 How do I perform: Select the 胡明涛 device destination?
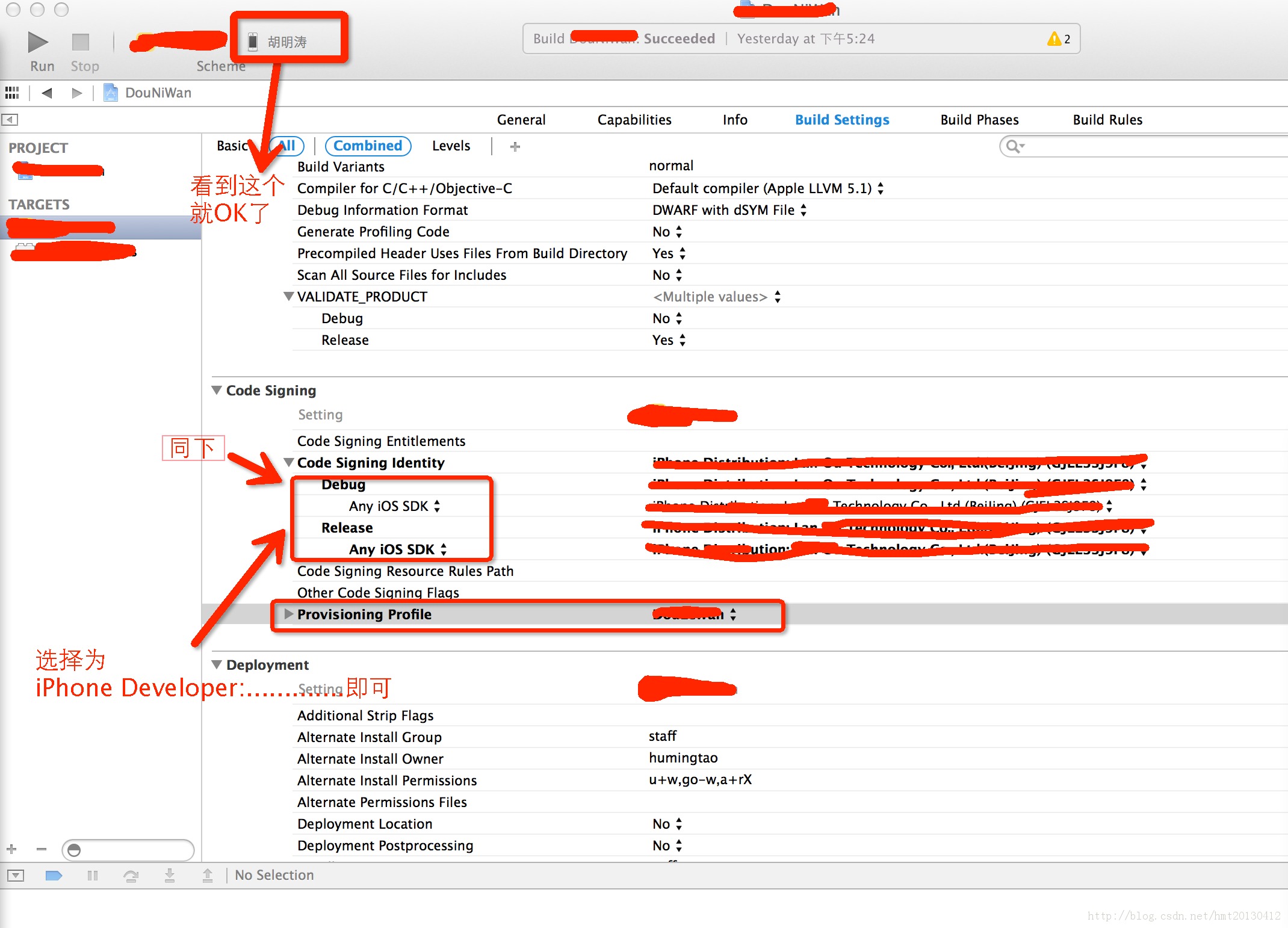[x=279, y=42]
